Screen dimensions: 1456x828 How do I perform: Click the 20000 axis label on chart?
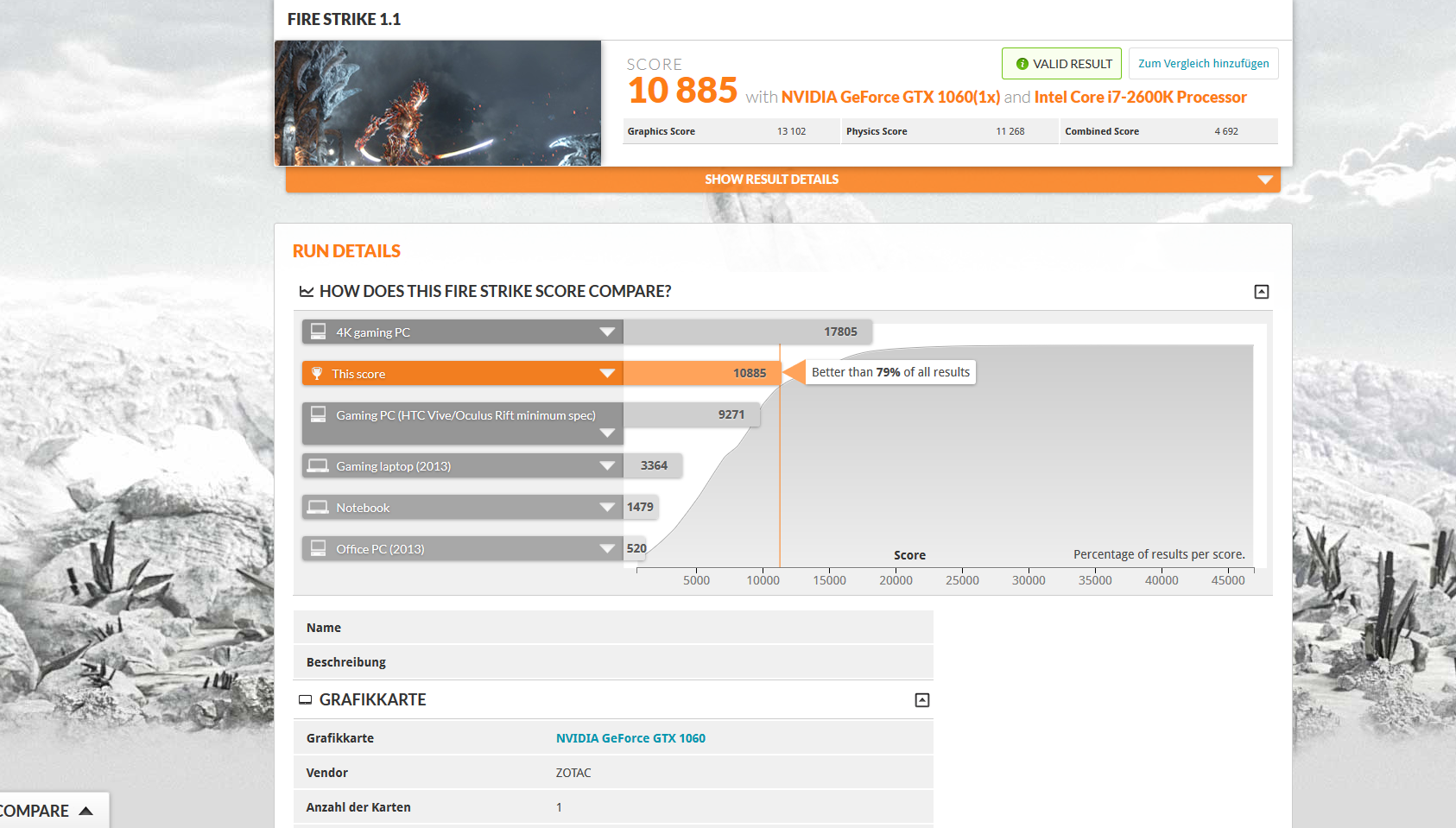[896, 580]
